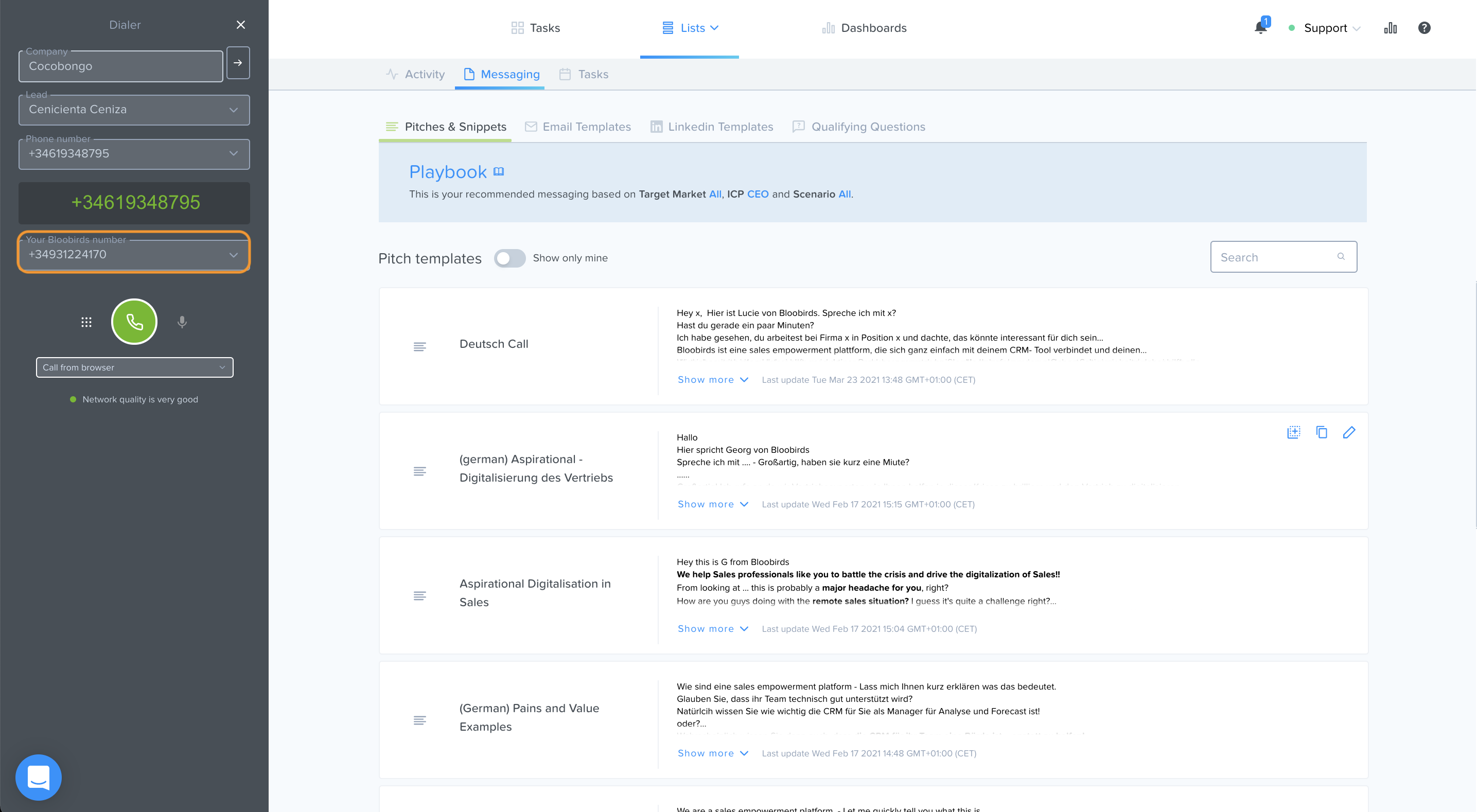Click the Linkedin Templates logo icon
Screen dimensions: 1477x812
point(656,127)
